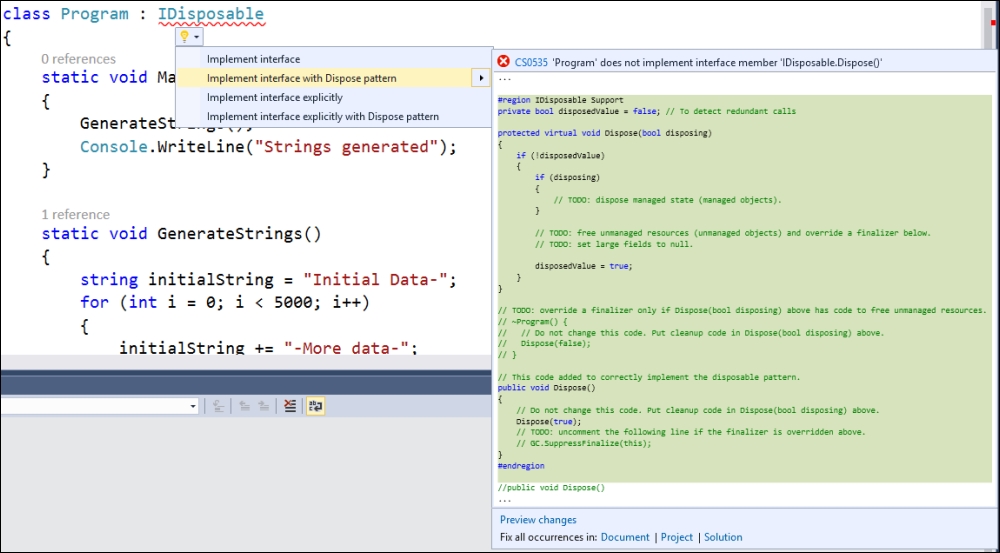The height and width of the screenshot is (553, 1000).
Task: Click the Find message in code icon
Action: click(x=218, y=406)
